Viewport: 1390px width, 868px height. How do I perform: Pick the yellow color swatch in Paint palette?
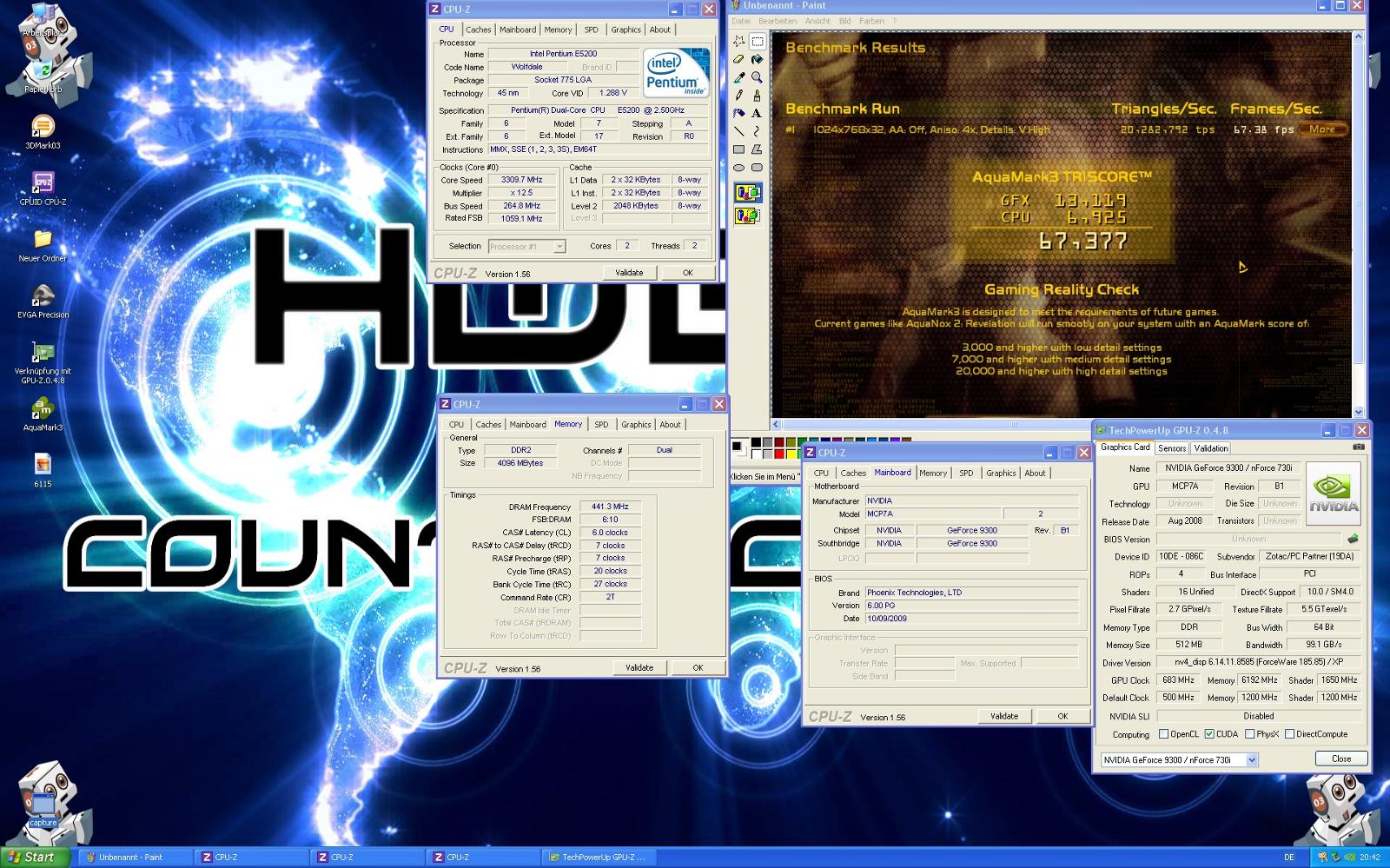click(x=791, y=454)
